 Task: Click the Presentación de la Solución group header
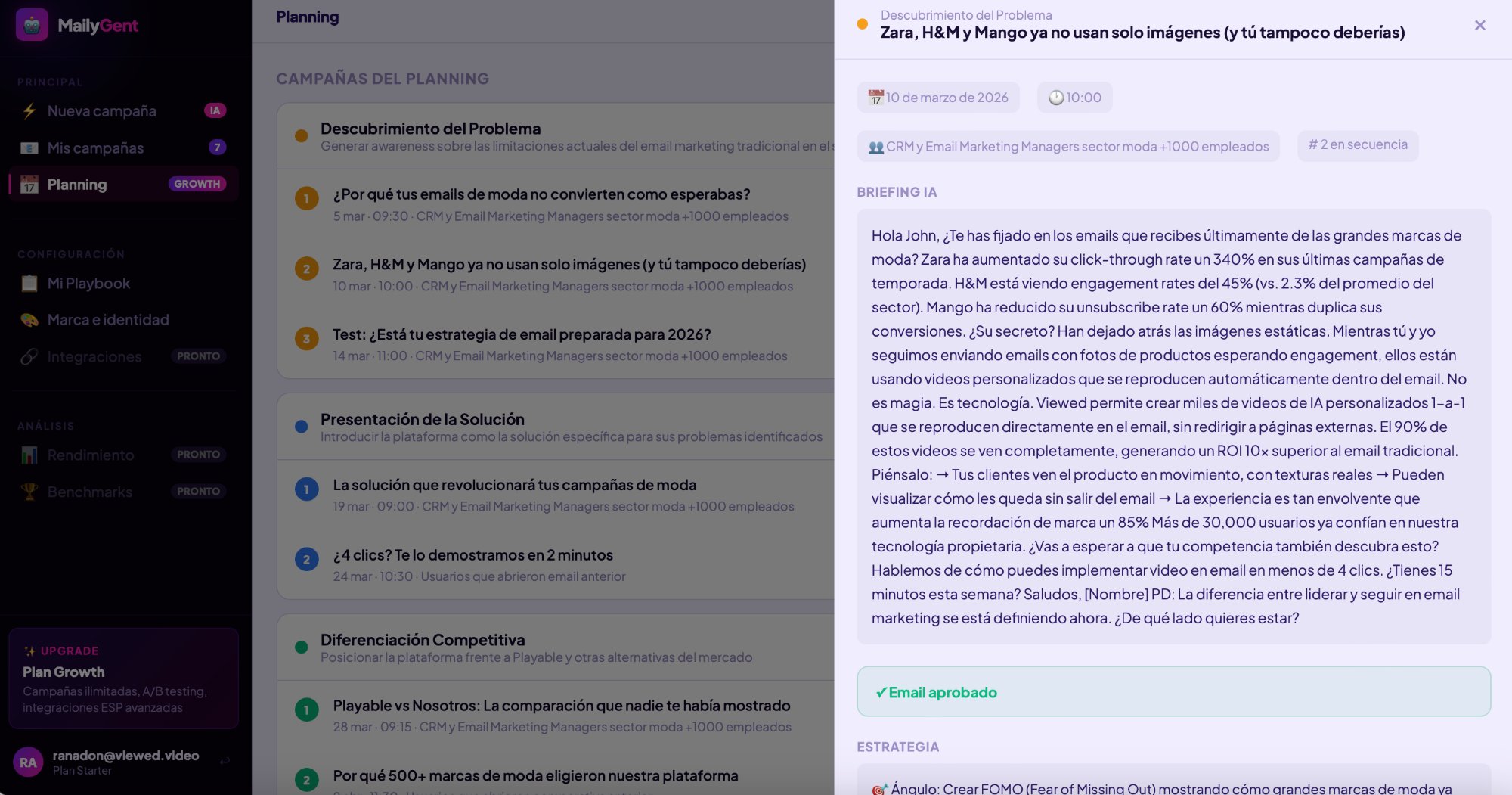556,427
